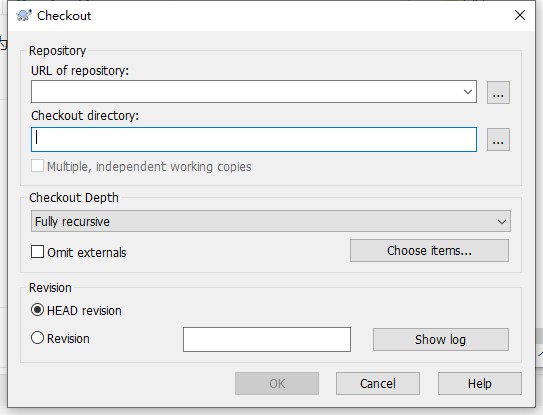Focus the URL of repository field
This screenshot has width=543, height=415.
click(246, 92)
